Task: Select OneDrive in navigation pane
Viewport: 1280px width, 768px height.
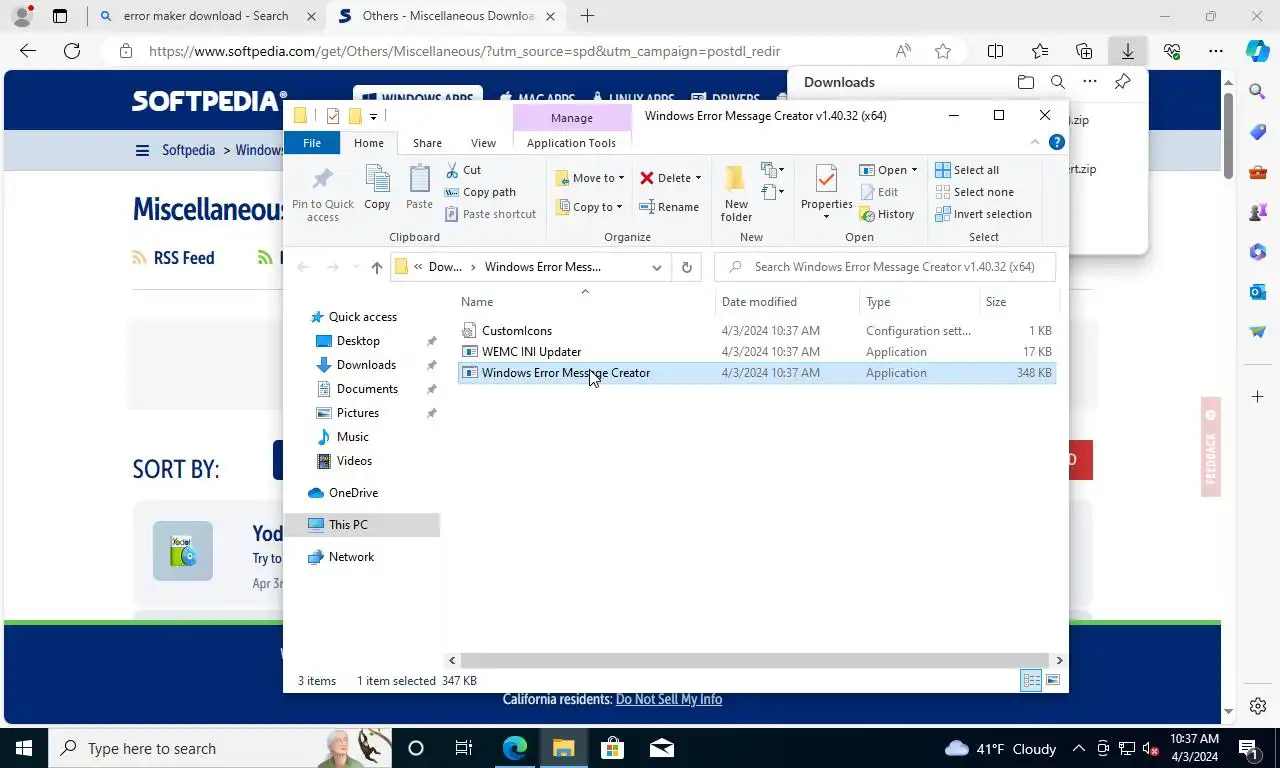Action: [x=353, y=493]
